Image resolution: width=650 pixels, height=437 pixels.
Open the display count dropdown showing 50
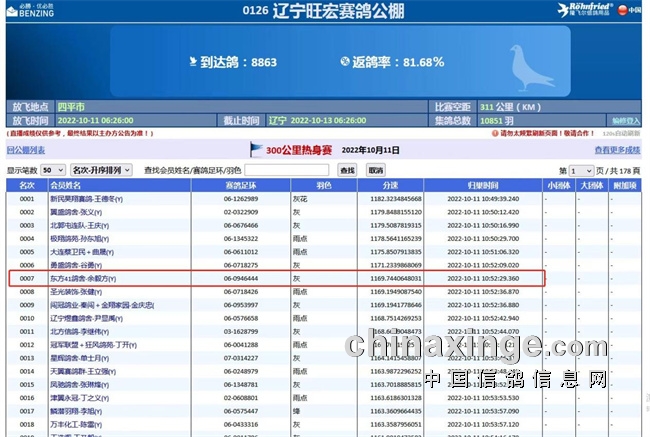[53, 171]
